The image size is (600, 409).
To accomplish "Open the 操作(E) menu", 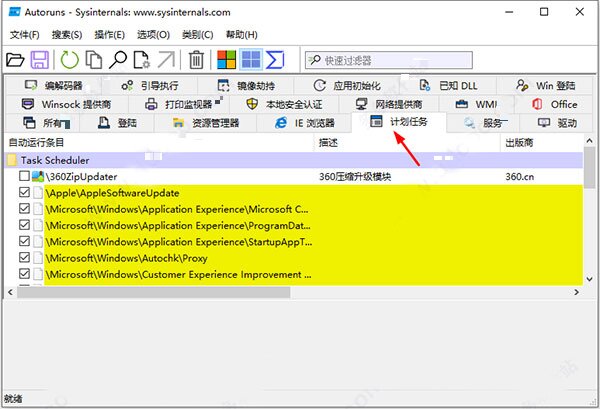I will 109,35.
